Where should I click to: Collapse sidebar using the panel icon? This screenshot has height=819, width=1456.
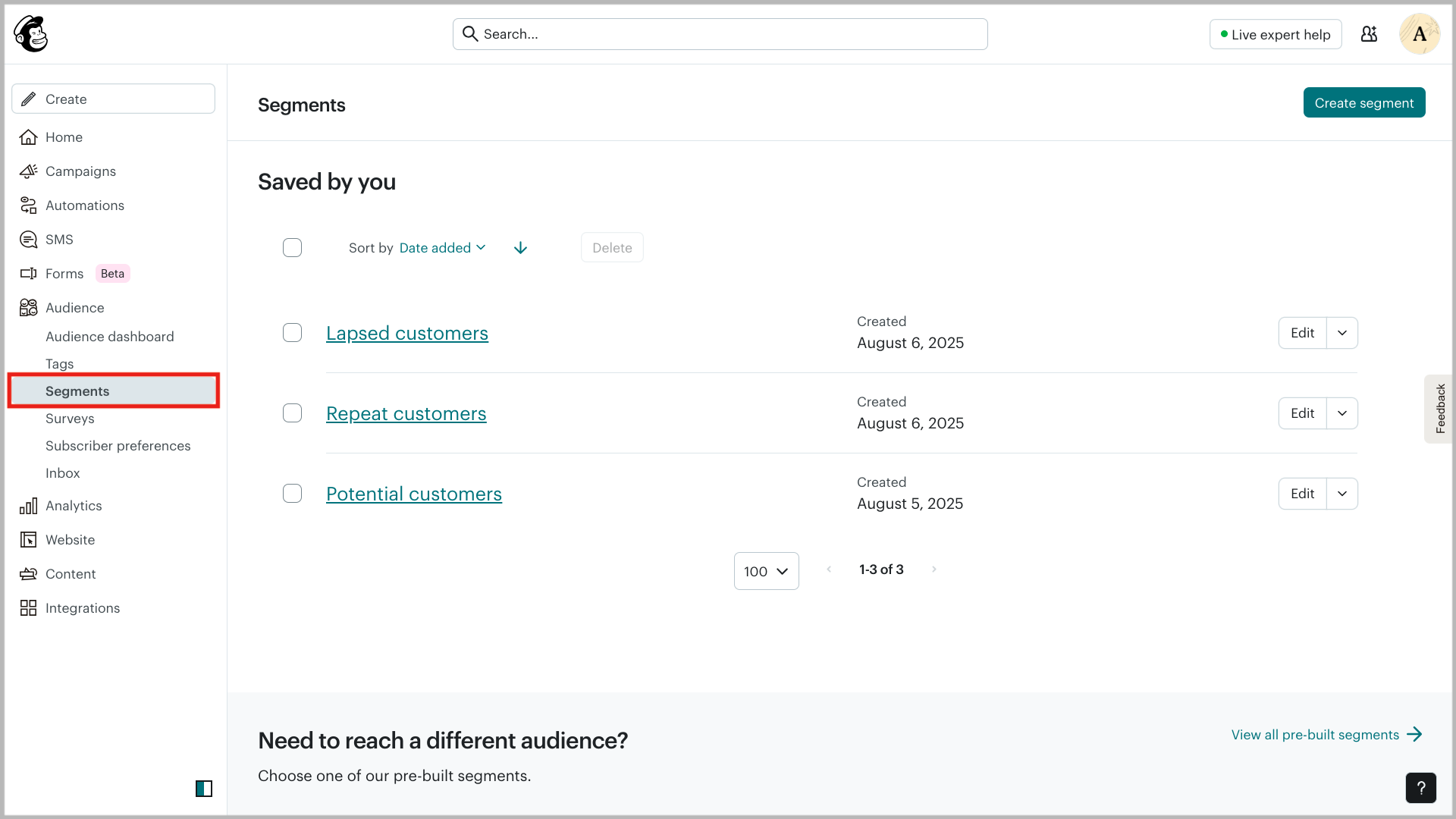click(204, 789)
